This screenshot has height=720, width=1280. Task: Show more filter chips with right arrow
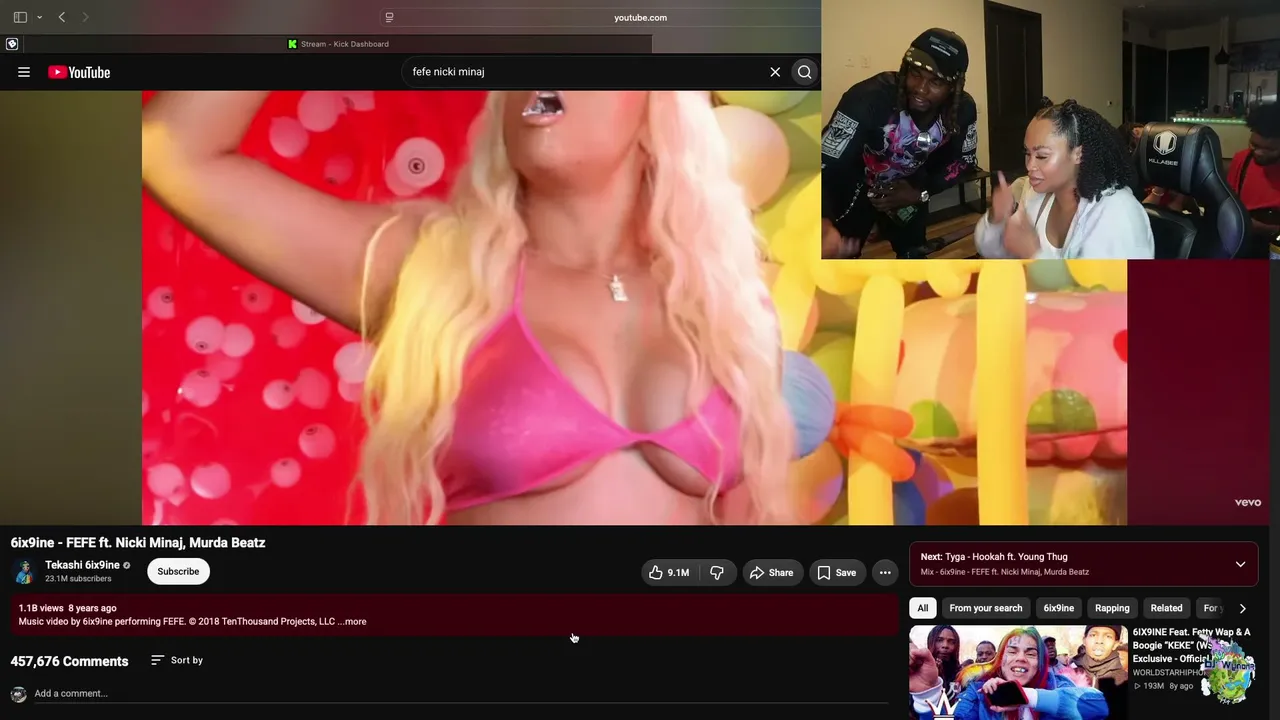(x=1242, y=608)
